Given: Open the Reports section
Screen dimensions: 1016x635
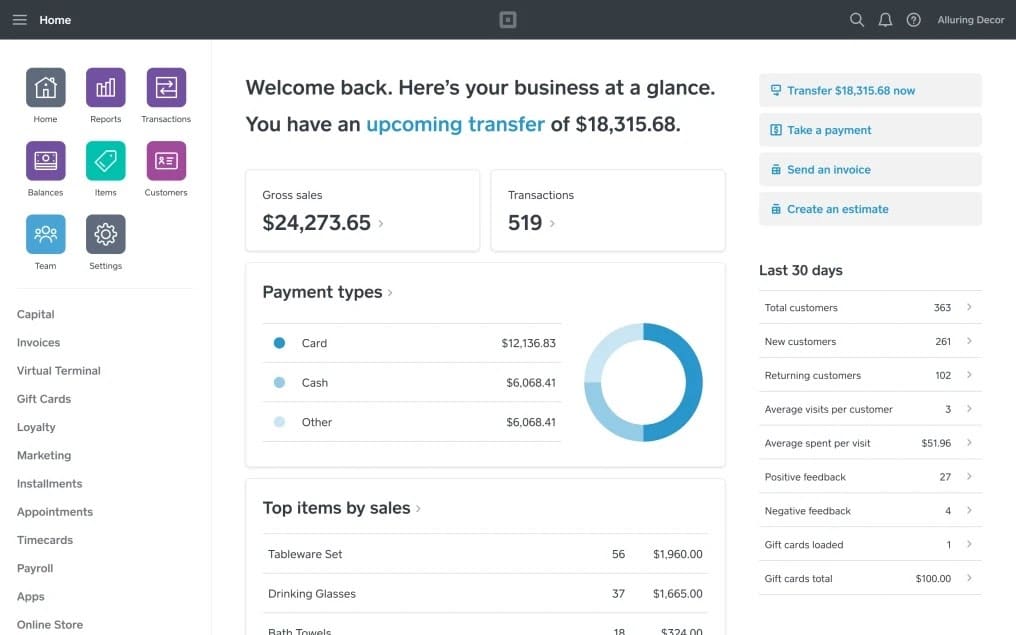Looking at the screenshot, I should tap(105, 87).
